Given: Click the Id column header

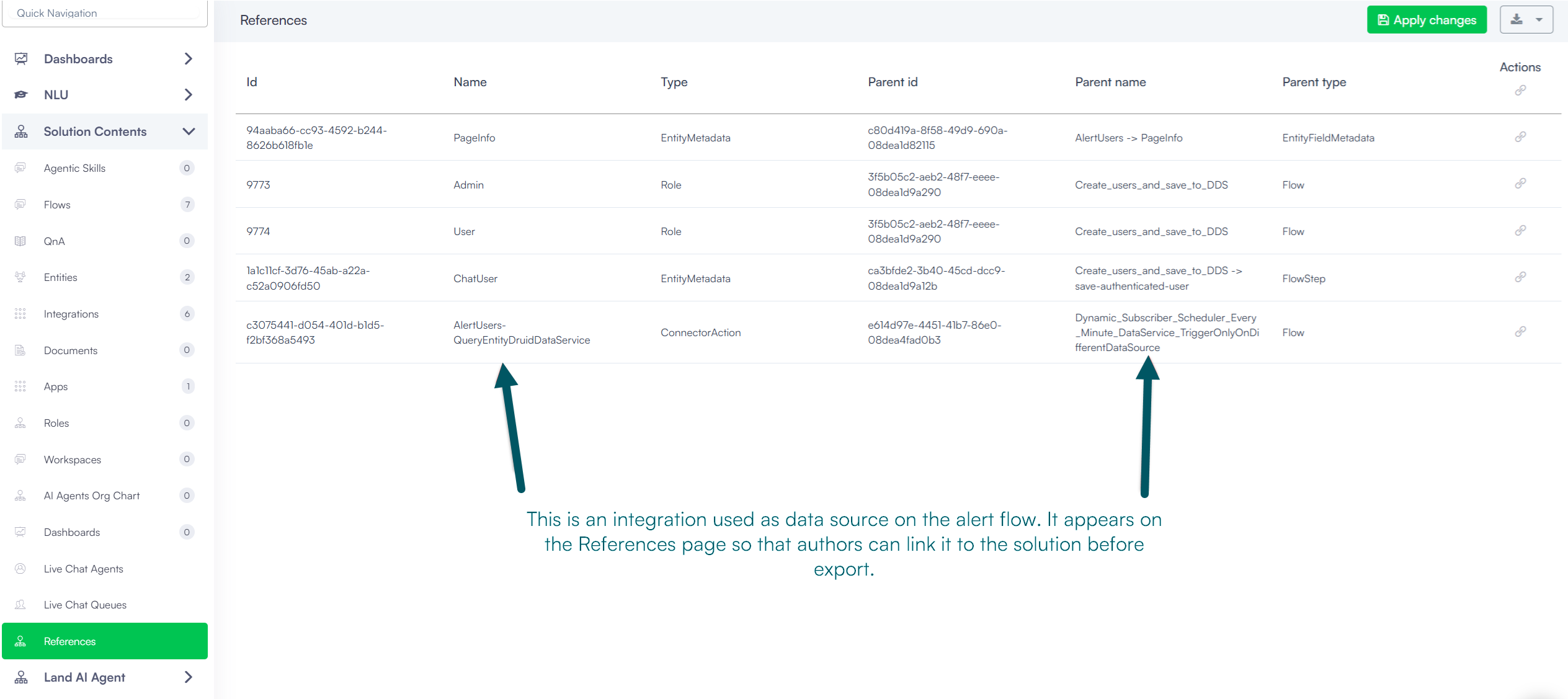Looking at the screenshot, I should pyautogui.click(x=251, y=82).
